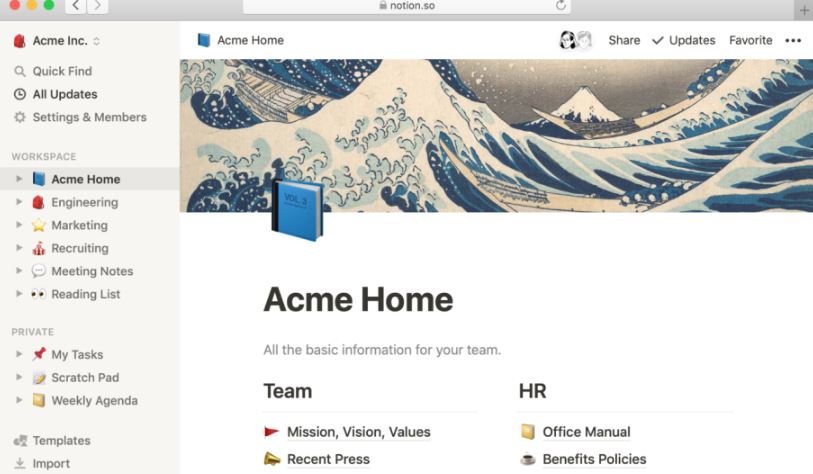The image size is (813, 474).
Task: Click the HR heading
Action: coord(532,391)
